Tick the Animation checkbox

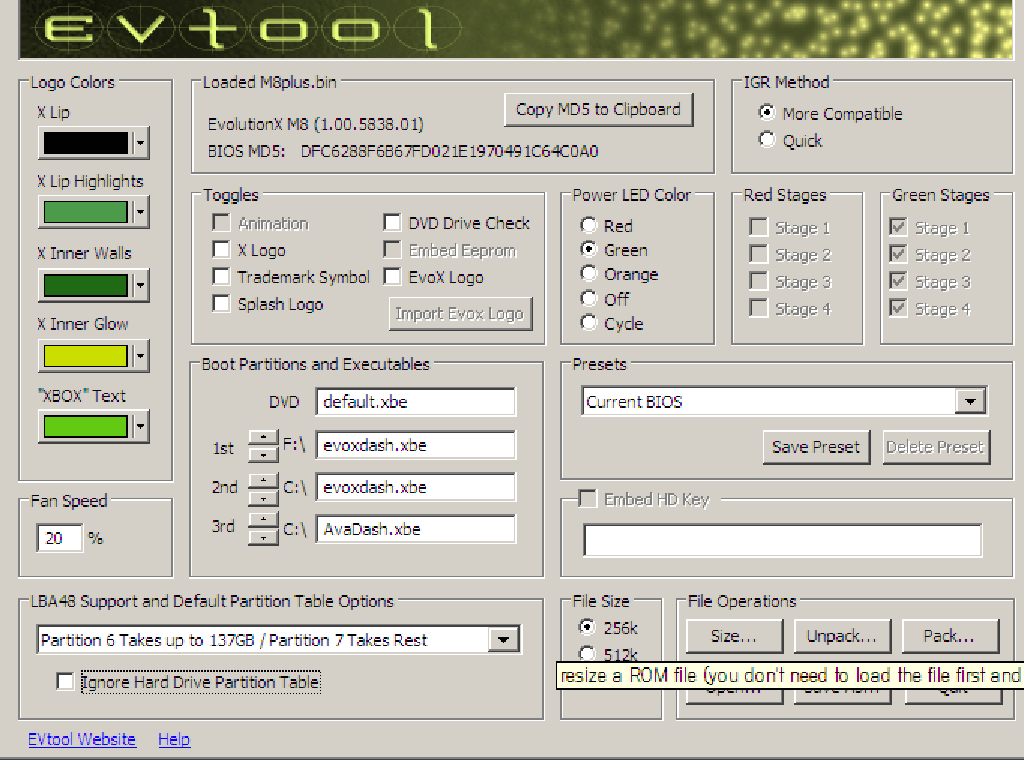pyautogui.click(x=221, y=223)
